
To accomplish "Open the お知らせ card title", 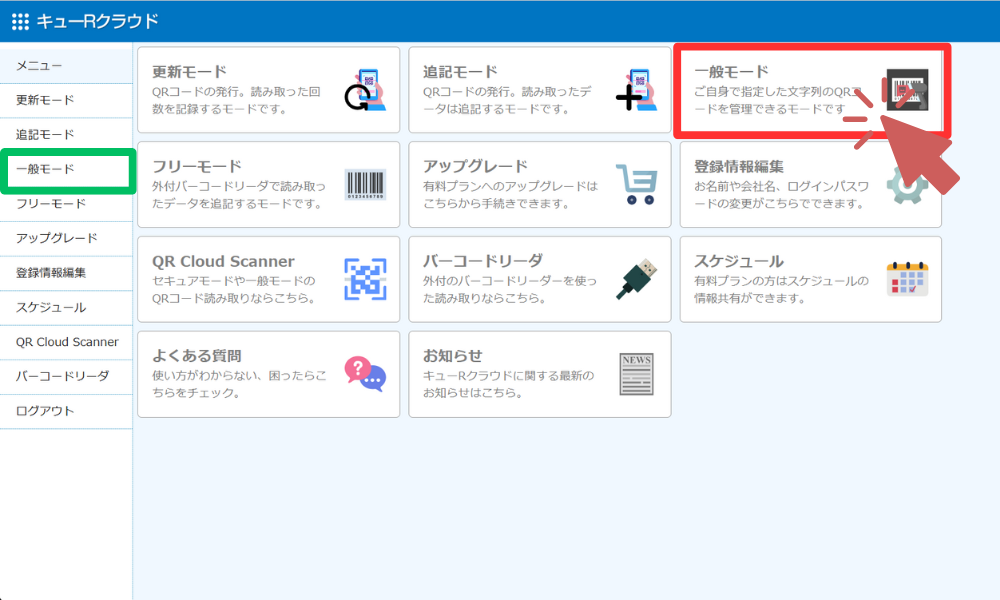I will [453, 356].
